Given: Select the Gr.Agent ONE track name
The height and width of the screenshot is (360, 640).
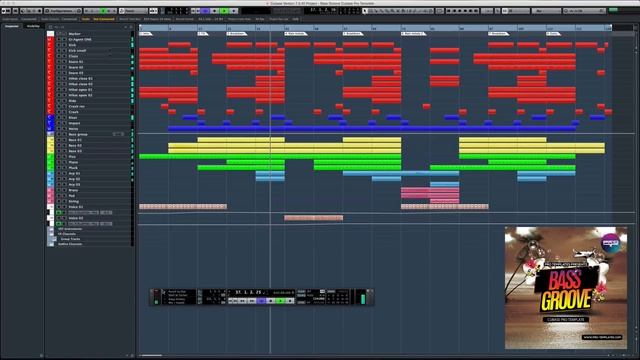Looking at the screenshot, I should coord(80,40).
